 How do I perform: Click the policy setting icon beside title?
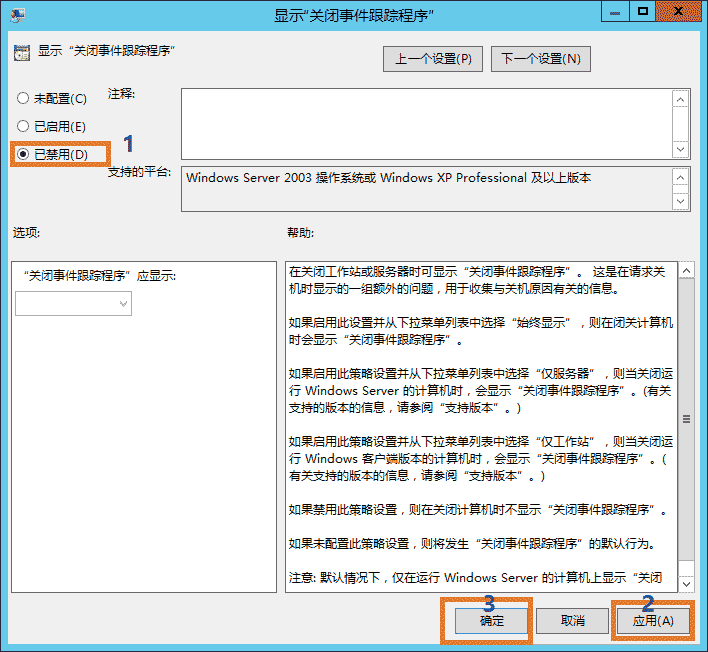(22, 52)
